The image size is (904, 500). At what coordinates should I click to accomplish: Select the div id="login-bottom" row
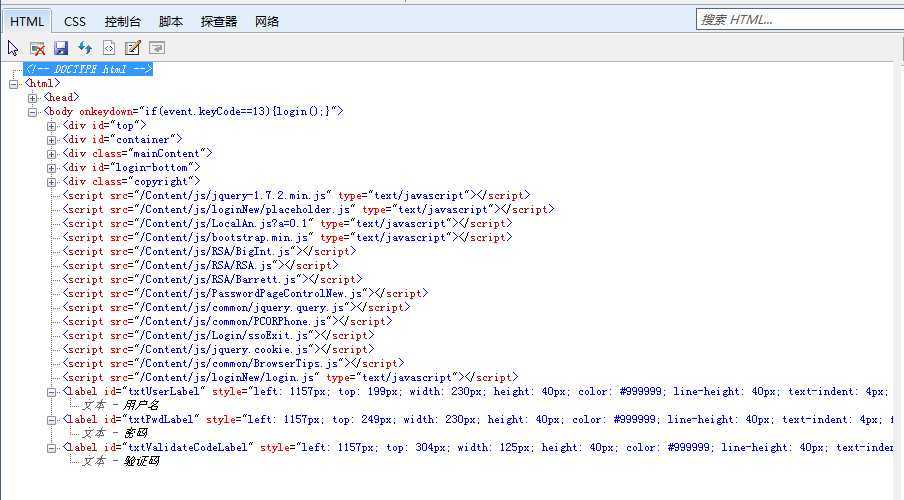pyautogui.click(x=131, y=167)
